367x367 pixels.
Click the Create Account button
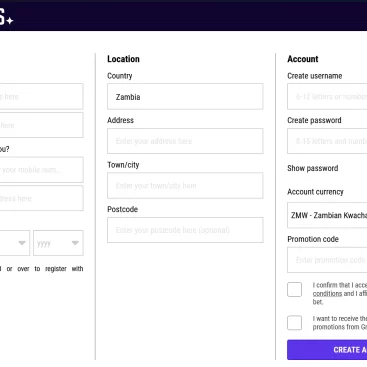coord(327,350)
